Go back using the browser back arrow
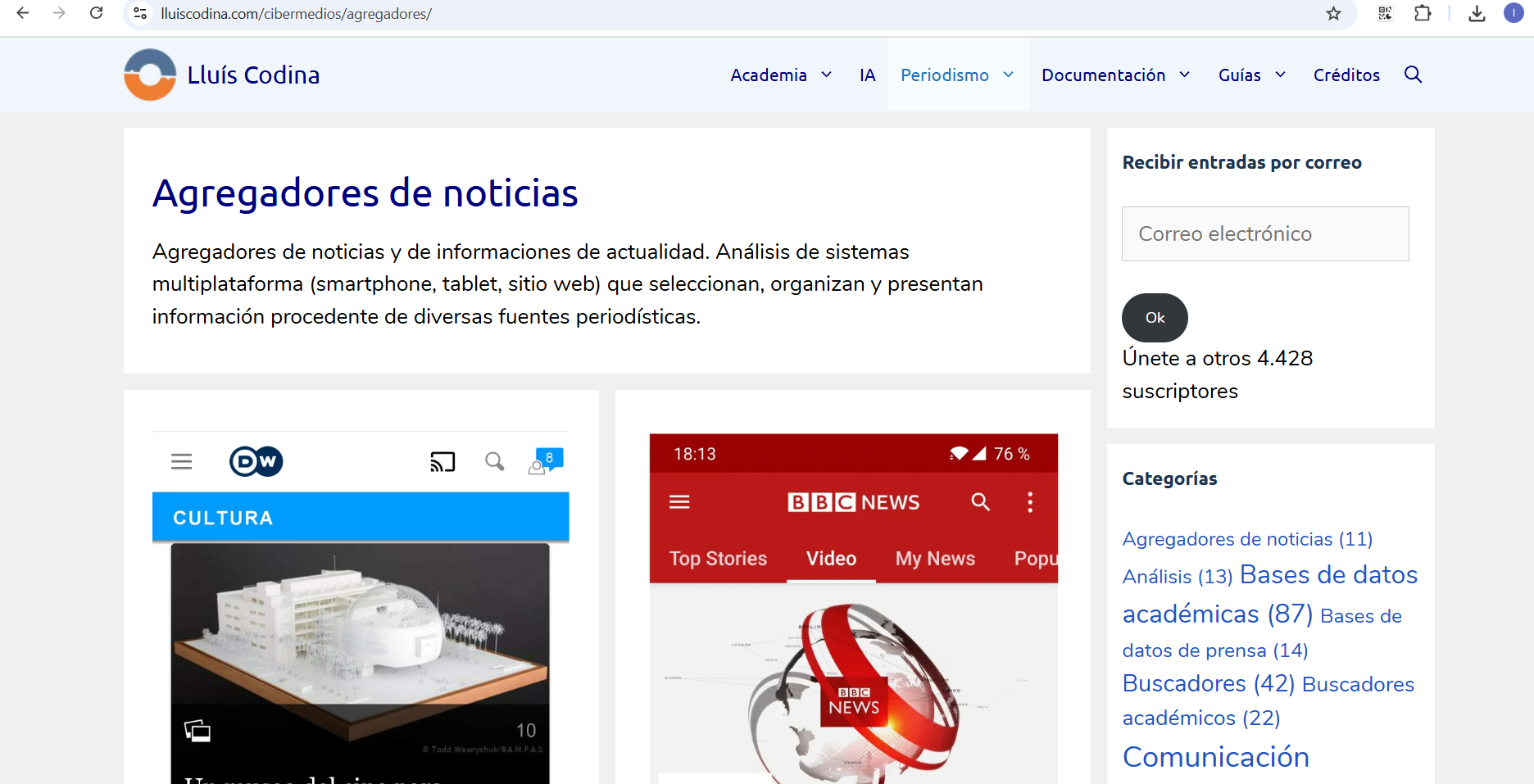Viewport: 1534px width, 784px height. 23,13
